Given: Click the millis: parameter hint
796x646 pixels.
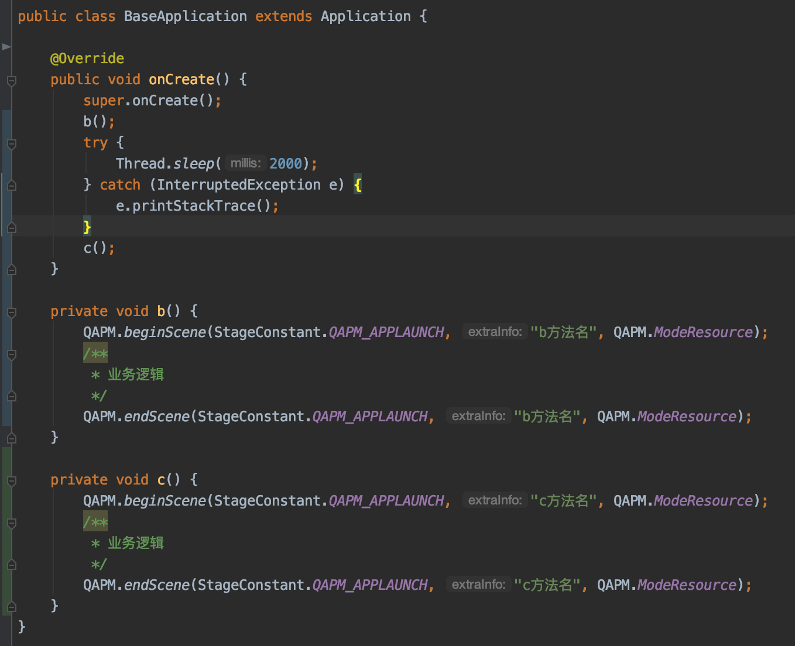Looking at the screenshot, I should (x=245, y=163).
